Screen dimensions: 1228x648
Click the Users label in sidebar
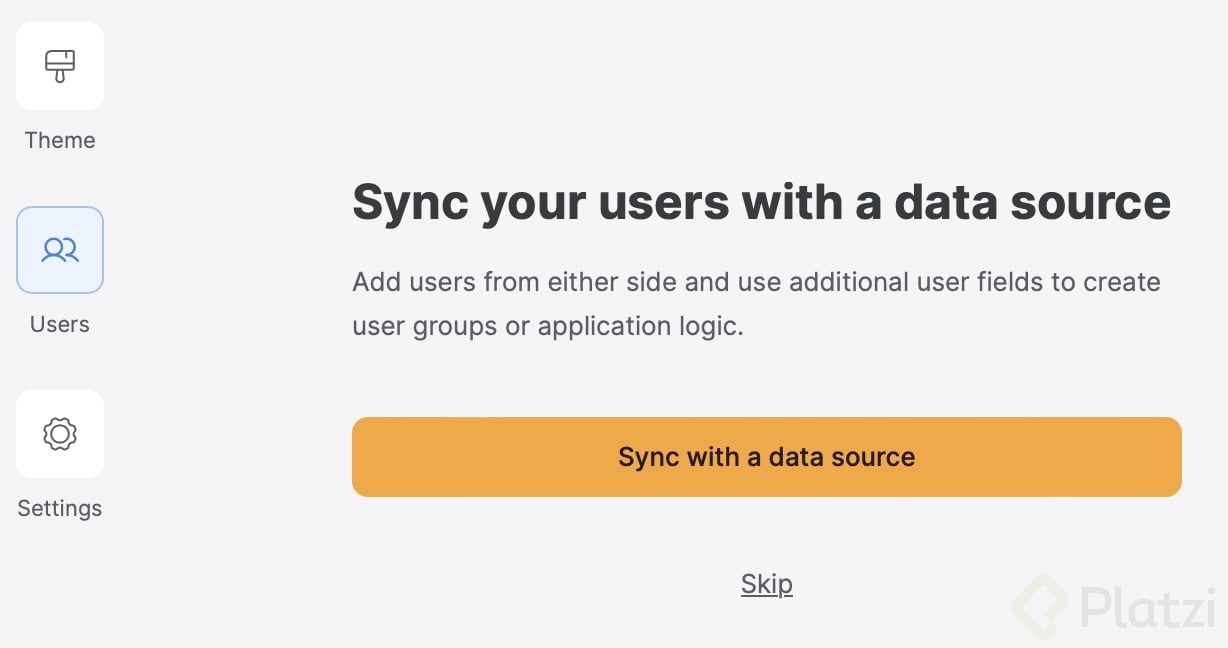point(60,324)
